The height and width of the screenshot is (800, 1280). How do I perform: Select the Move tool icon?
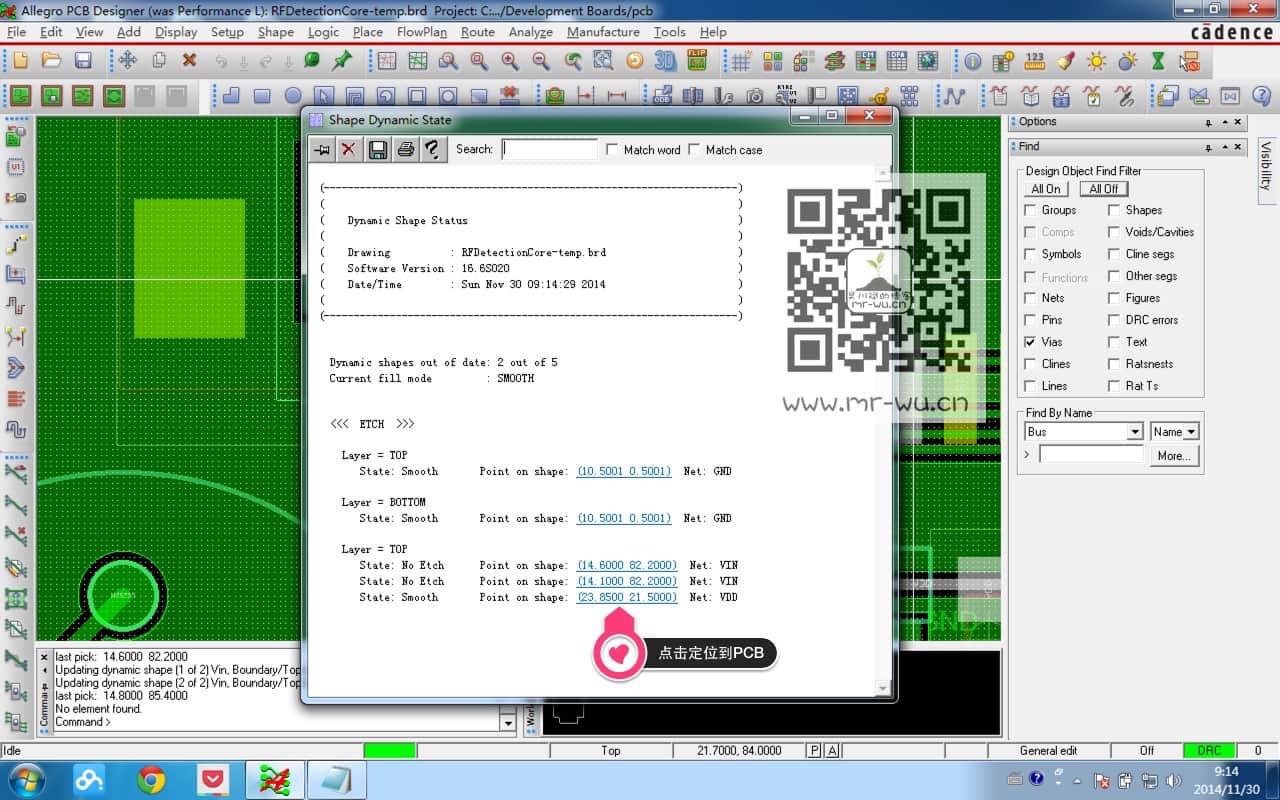tap(128, 61)
